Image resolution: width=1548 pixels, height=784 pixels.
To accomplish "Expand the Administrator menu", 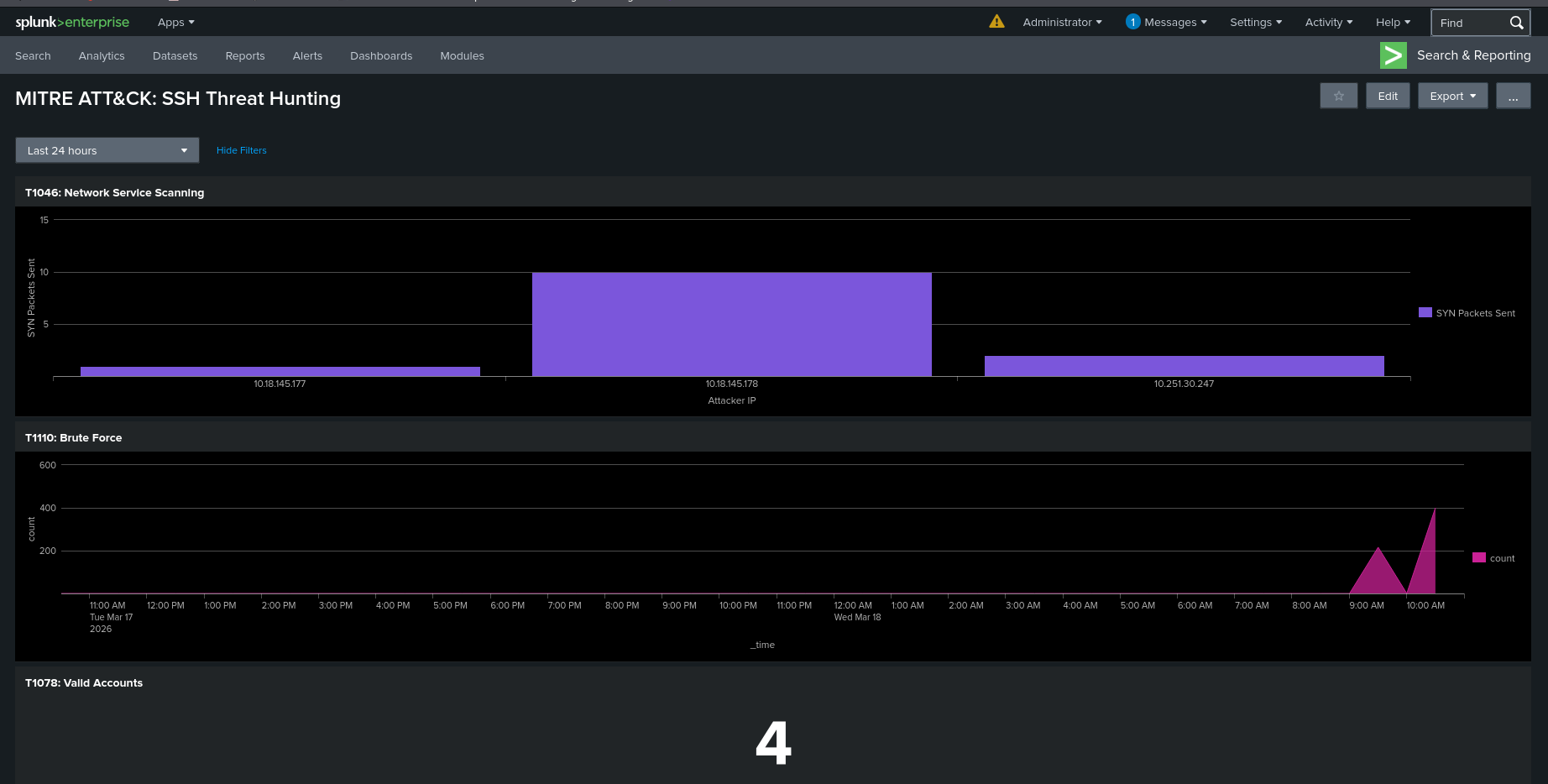I will (x=1062, y=23).
